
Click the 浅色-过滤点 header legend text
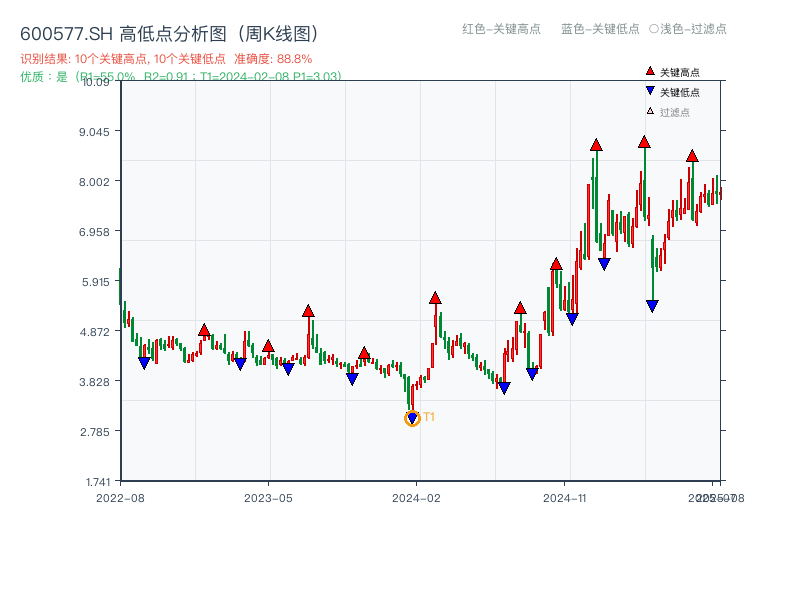(693, 29)
